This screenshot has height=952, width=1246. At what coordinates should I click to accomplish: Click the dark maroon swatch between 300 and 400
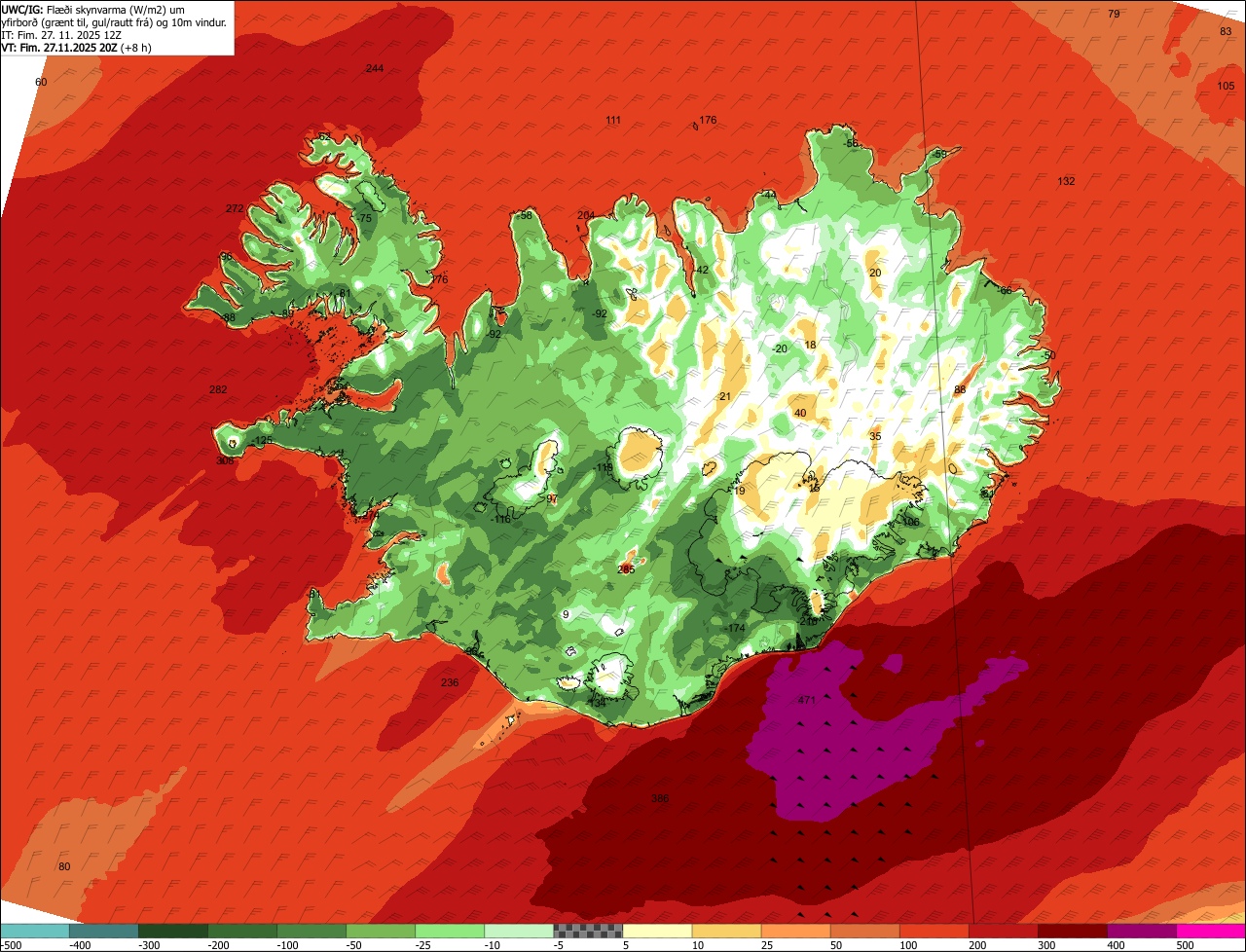[x=1073, y=931]
